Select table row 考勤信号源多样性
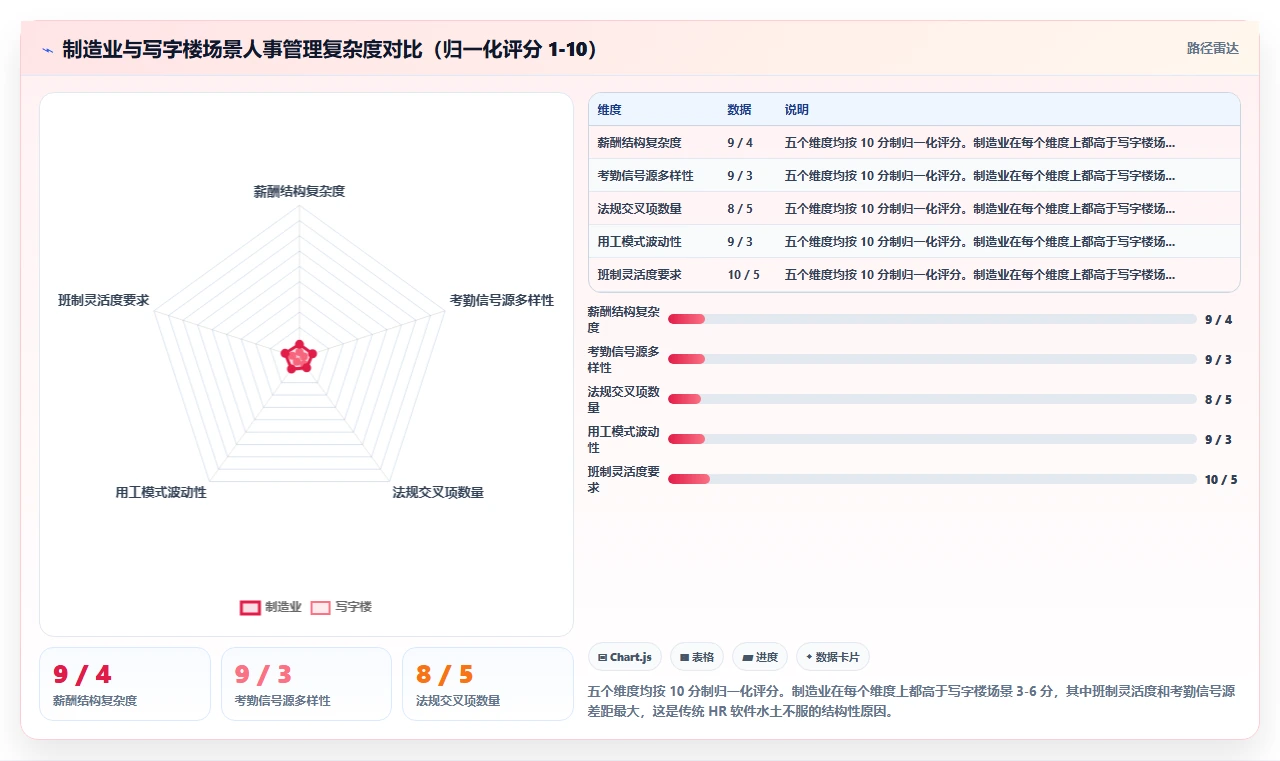Screen dimensions: 1280x761 point(914,176)
